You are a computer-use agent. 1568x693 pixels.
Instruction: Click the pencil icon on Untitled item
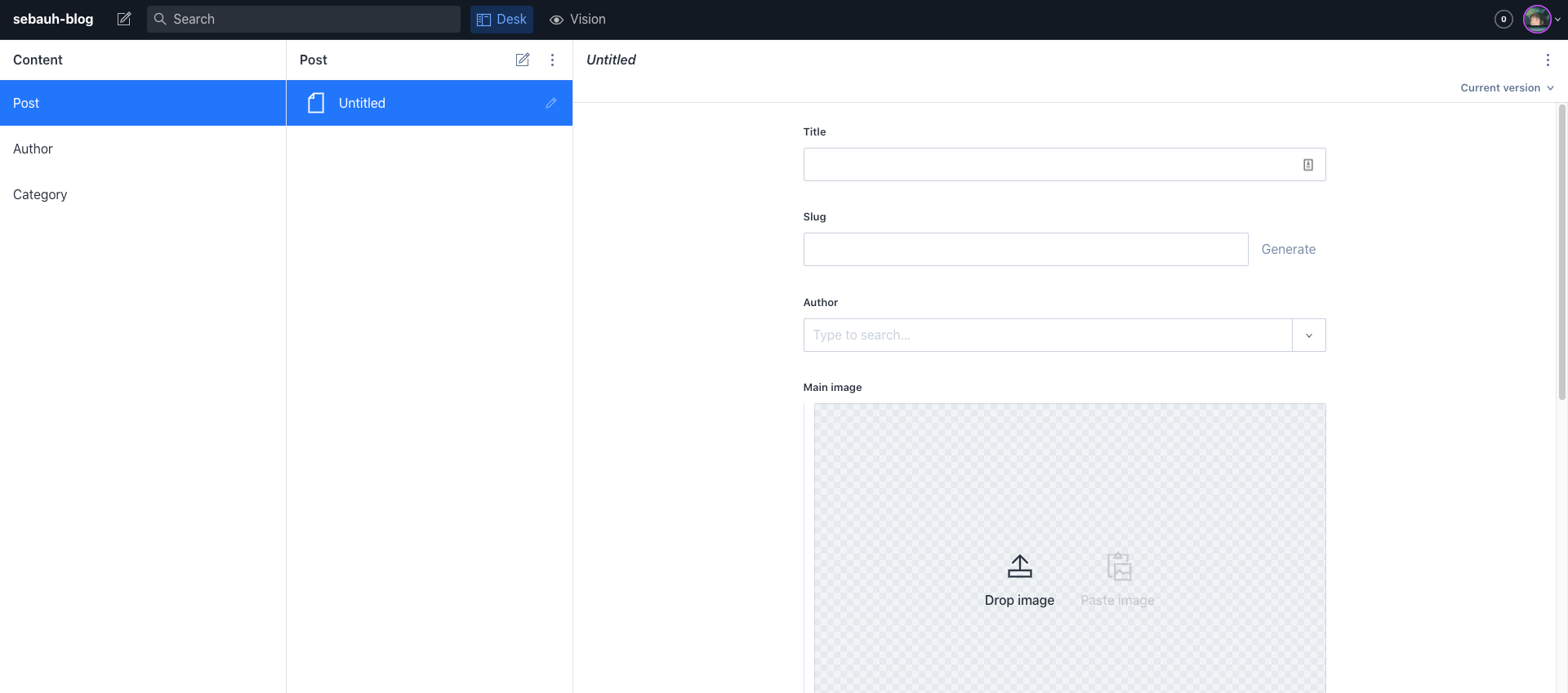[x=551, y=103]
